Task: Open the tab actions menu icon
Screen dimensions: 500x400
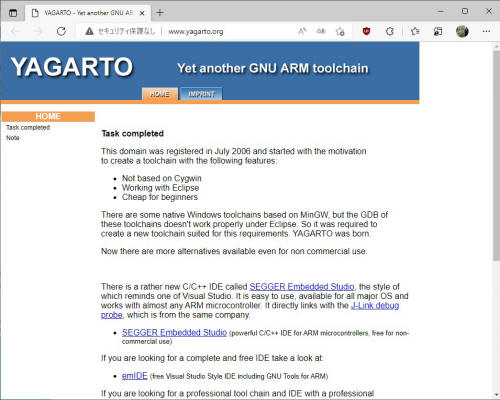Action: pos(13,13)
